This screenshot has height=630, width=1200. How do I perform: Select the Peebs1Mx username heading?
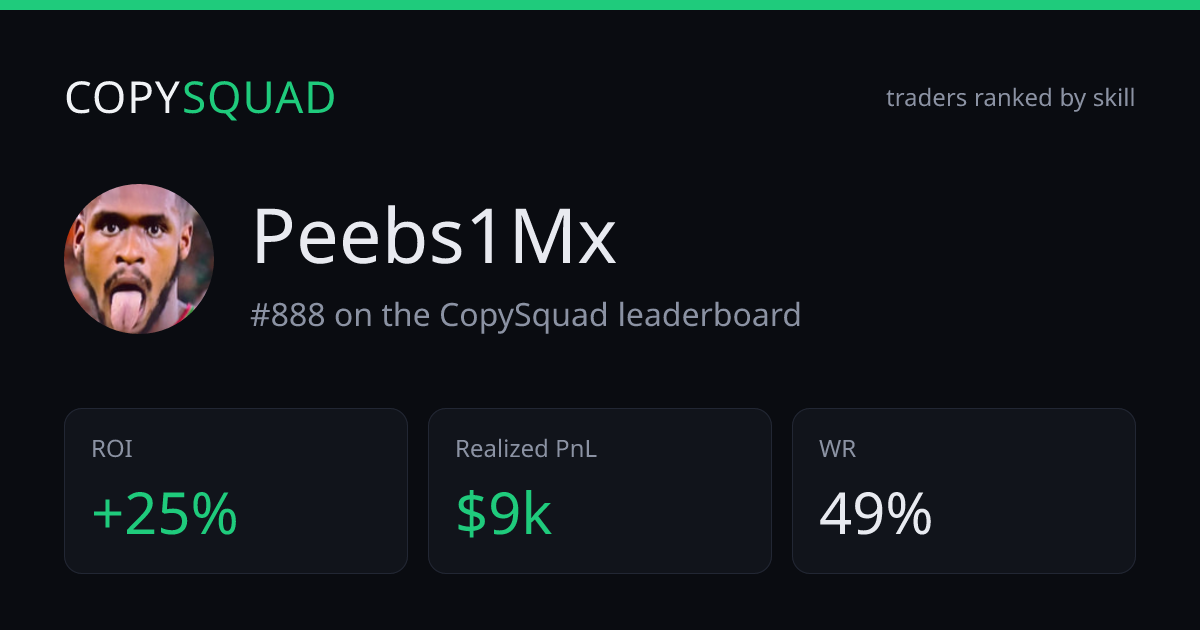[434, 237]
